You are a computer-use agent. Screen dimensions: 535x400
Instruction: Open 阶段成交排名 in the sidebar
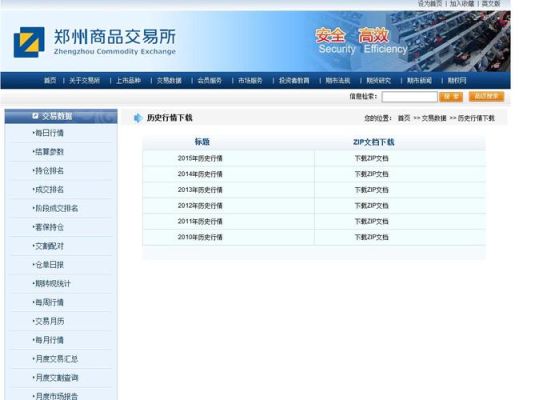[56, 208]
